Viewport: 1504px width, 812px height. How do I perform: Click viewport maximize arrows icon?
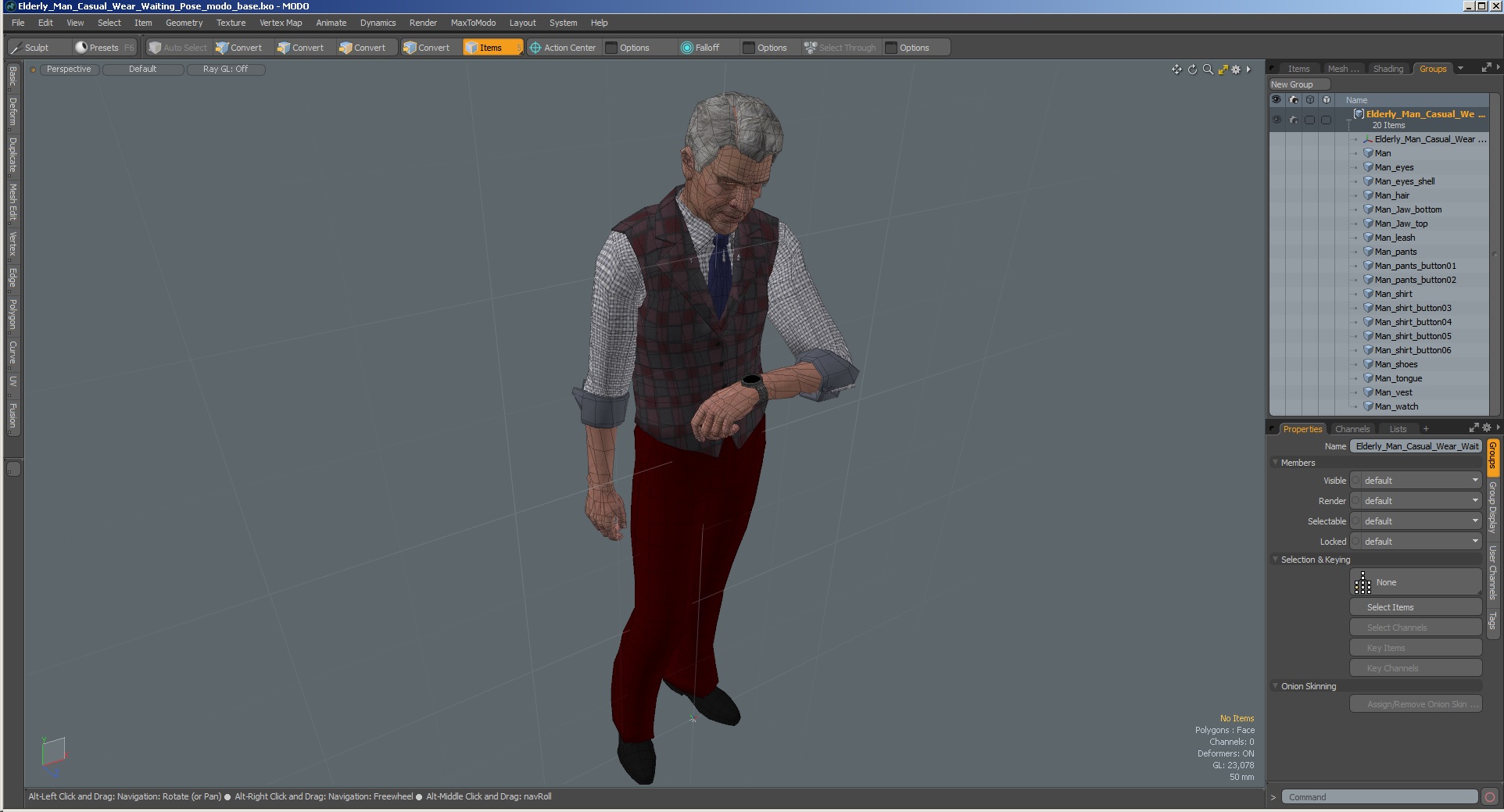[x=1223, y=70]
